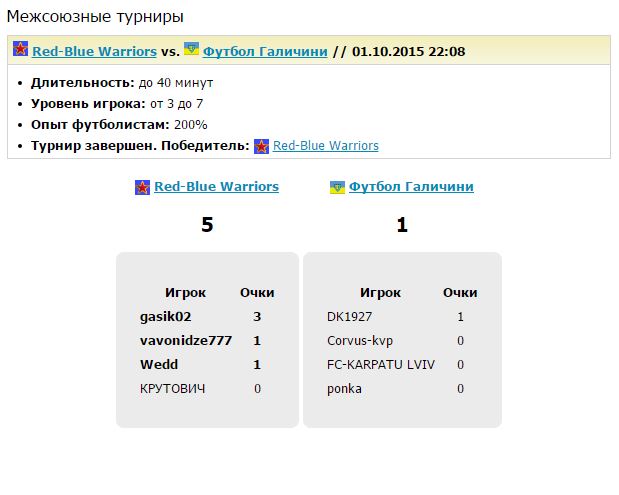This screenshot has width=619, height=495.
Task: Click Red-Blue Warriors emblem above score 5
Action: (x=142, y=187)
